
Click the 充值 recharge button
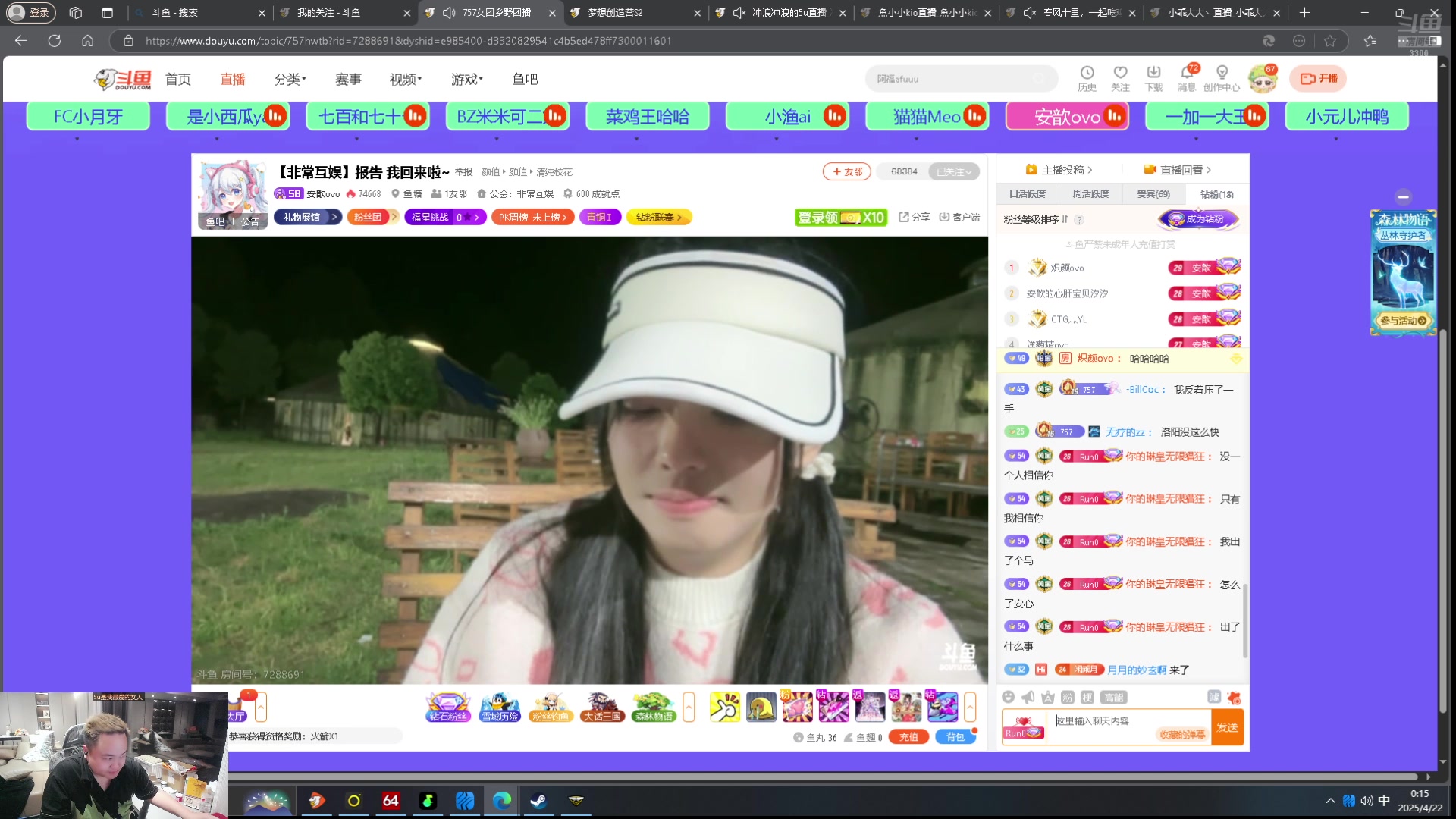(x=908, y=737)
